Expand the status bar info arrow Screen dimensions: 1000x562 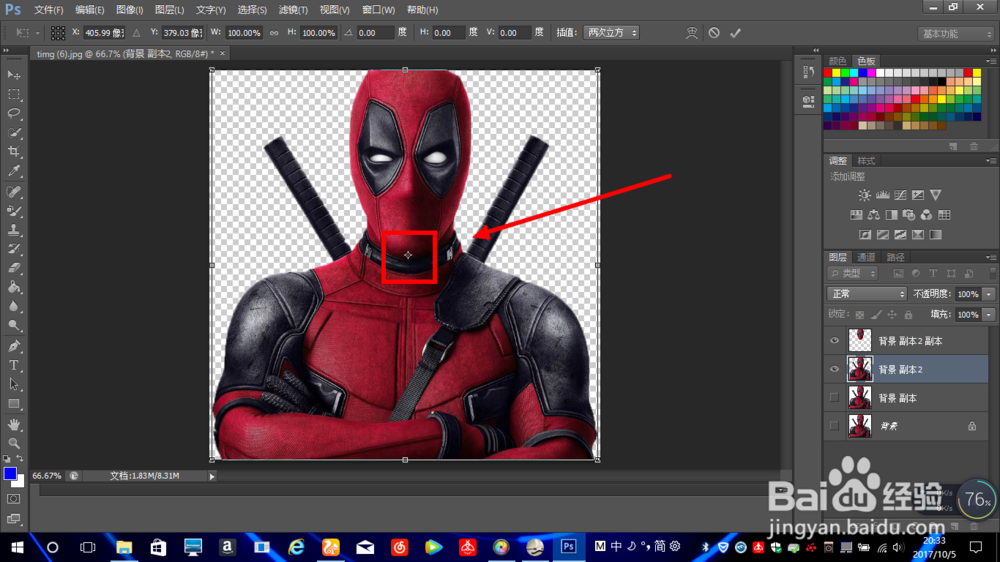[x=212, y=476]
